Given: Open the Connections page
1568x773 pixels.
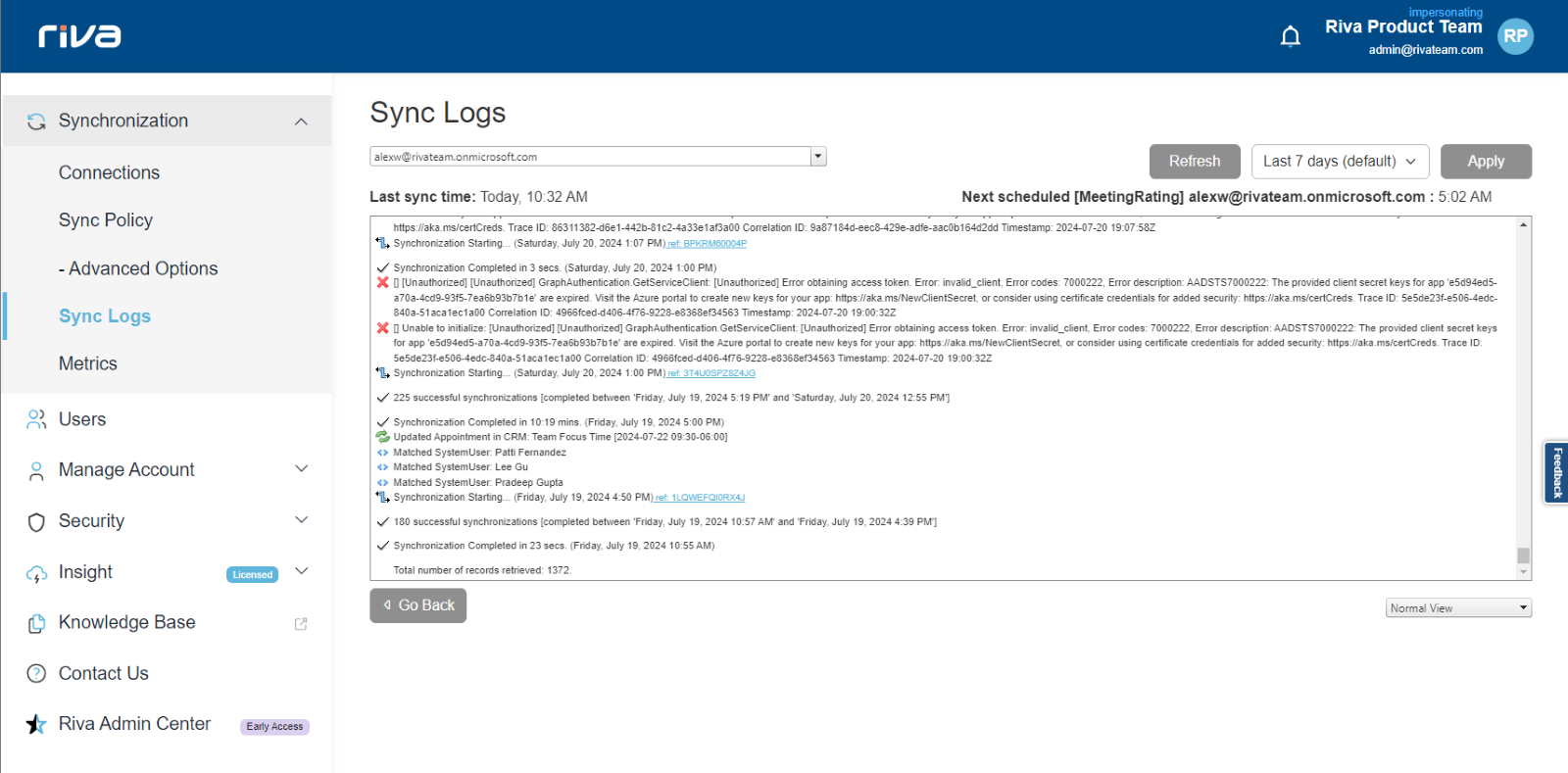Looking at the screenshot, I should click(x=109, y=172).
